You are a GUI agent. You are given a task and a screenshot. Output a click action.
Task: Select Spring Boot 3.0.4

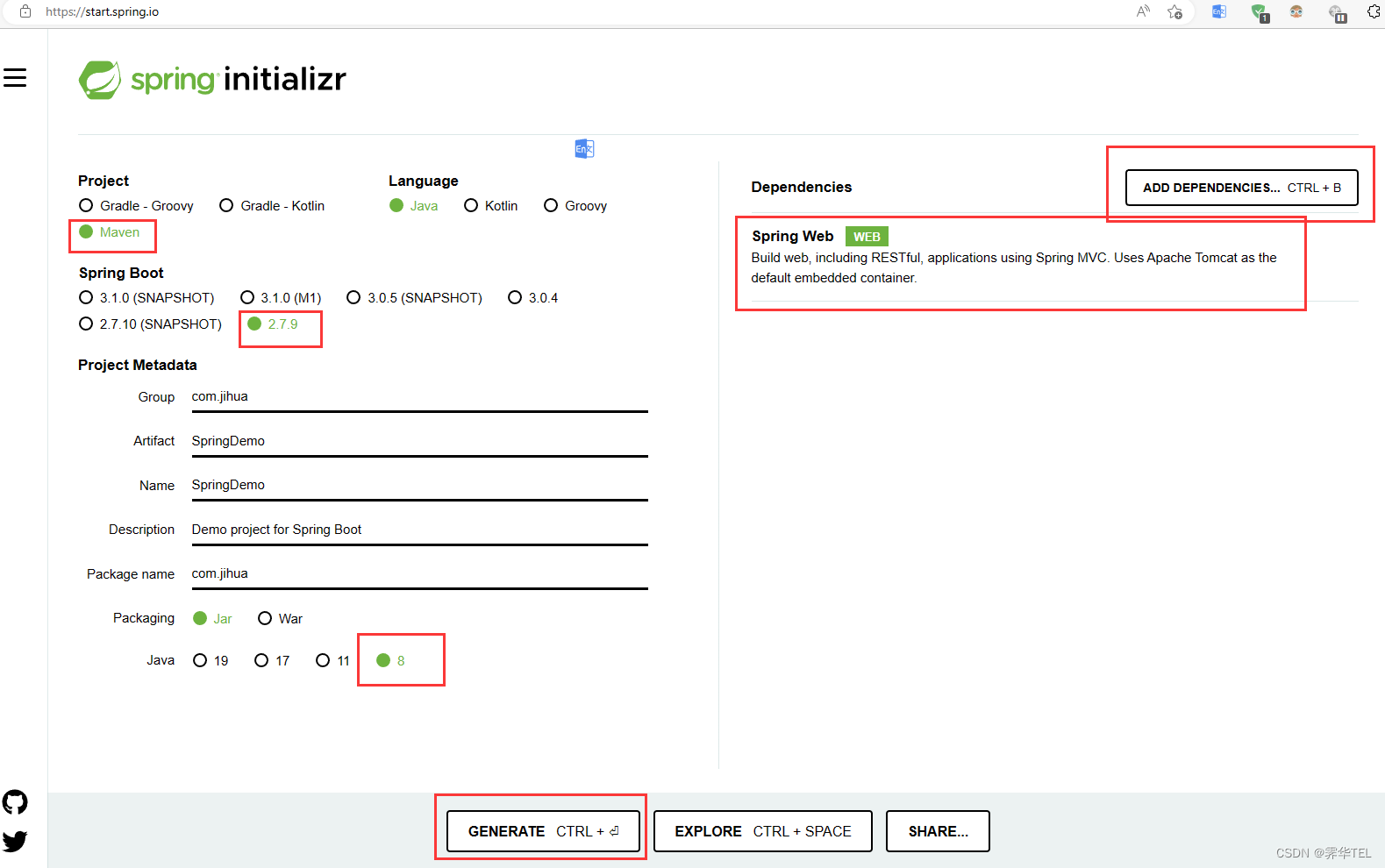click(533, 298)
